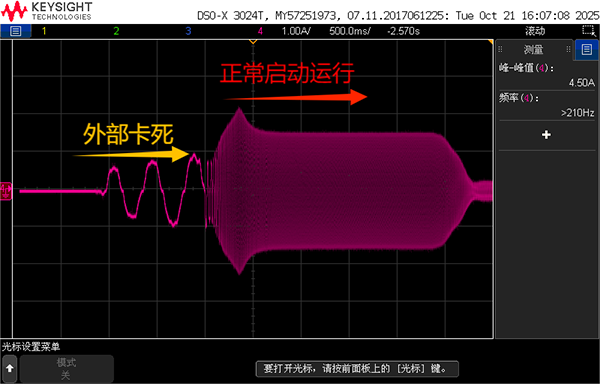
Task: Click the 模式 关 softkey
Action: [x=67, y=368]
